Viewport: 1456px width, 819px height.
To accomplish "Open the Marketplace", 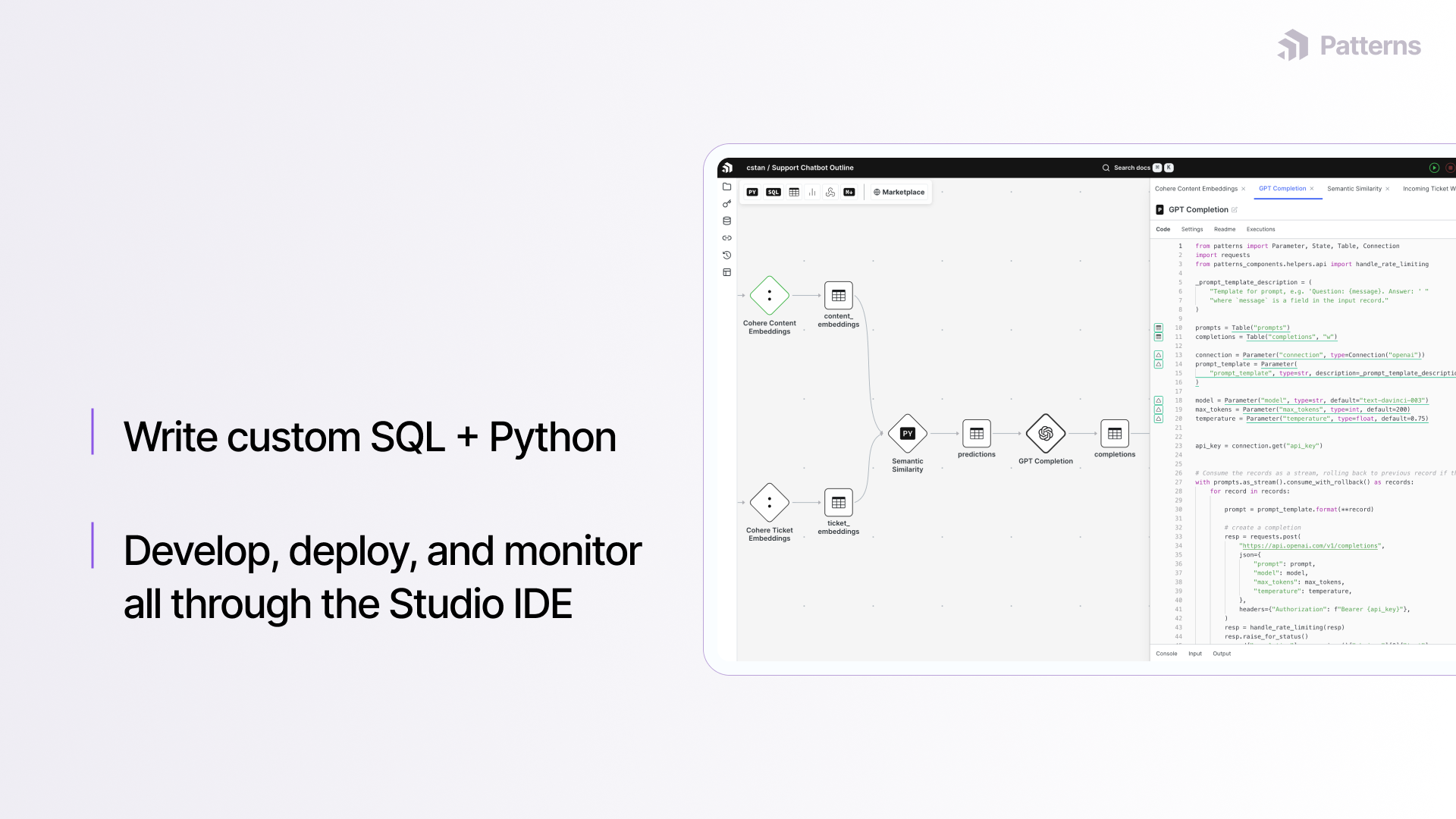I will (899, 192).
